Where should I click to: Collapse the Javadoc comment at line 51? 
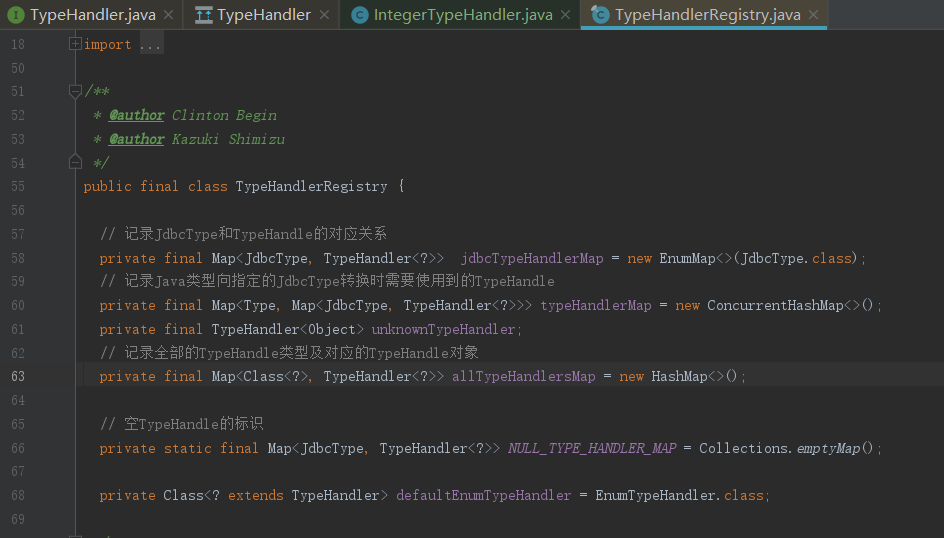75,91
